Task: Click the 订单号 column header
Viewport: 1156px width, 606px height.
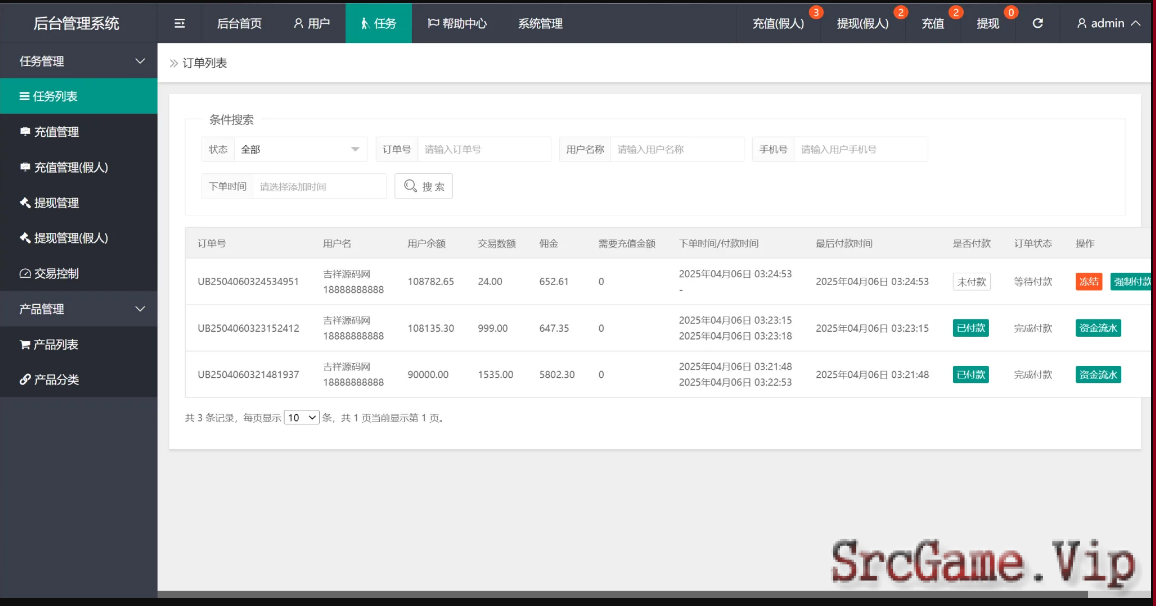Action: tap(212, 243)
